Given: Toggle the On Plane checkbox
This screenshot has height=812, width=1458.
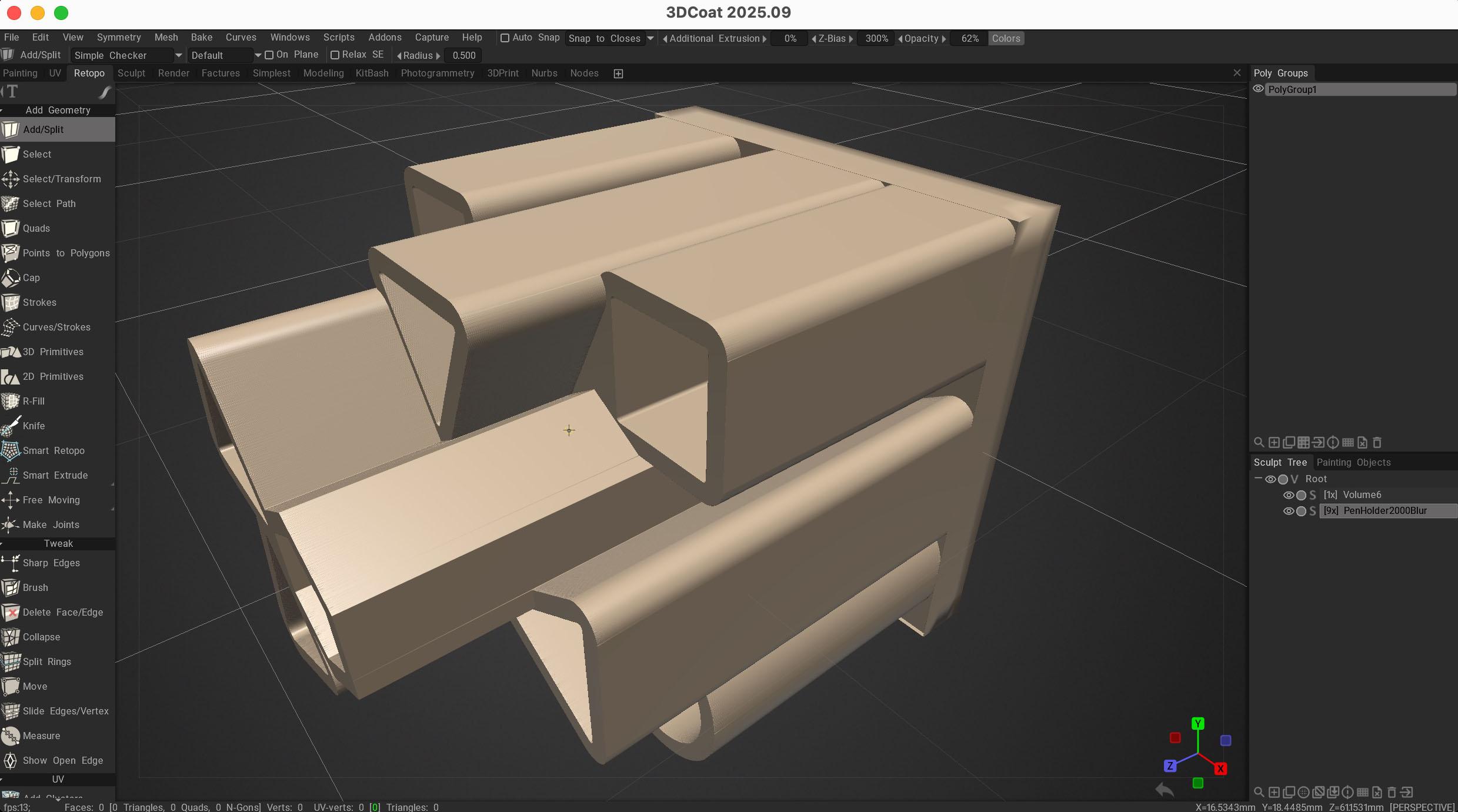Looking at the screenshot, I should click(x=269, y=55).
